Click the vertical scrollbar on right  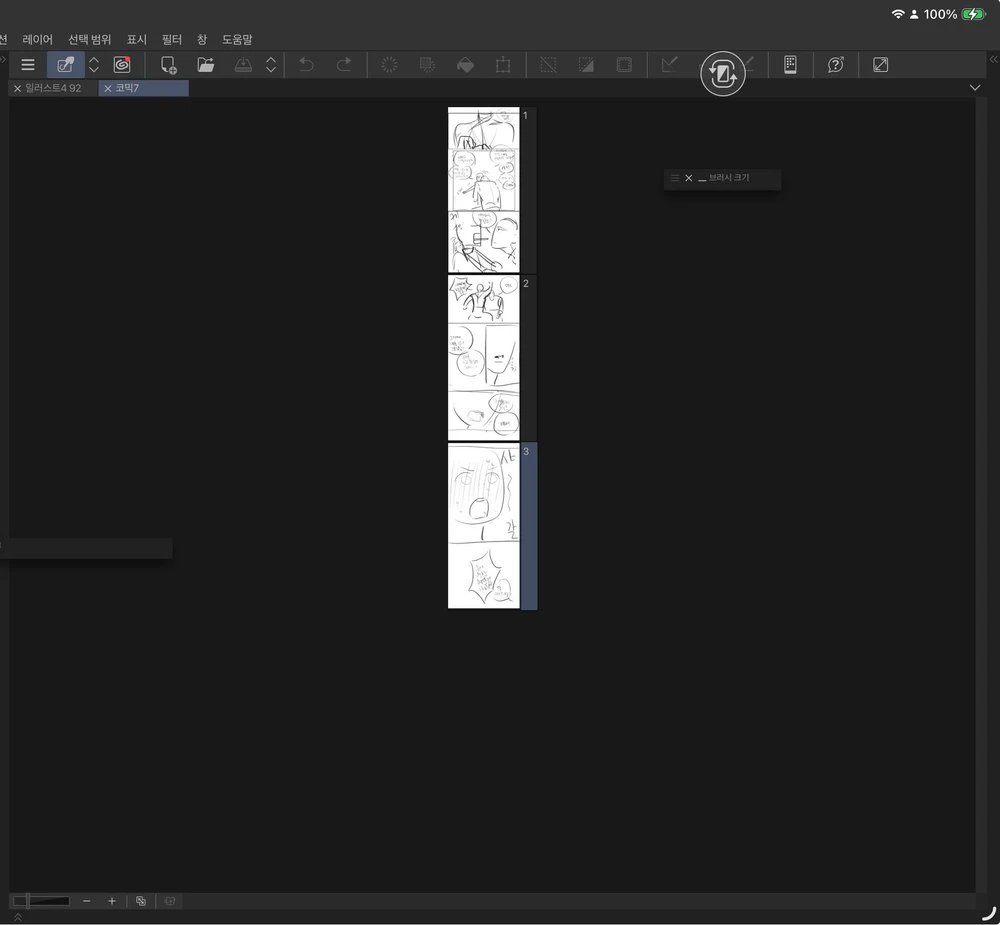[x=980, y=494]
